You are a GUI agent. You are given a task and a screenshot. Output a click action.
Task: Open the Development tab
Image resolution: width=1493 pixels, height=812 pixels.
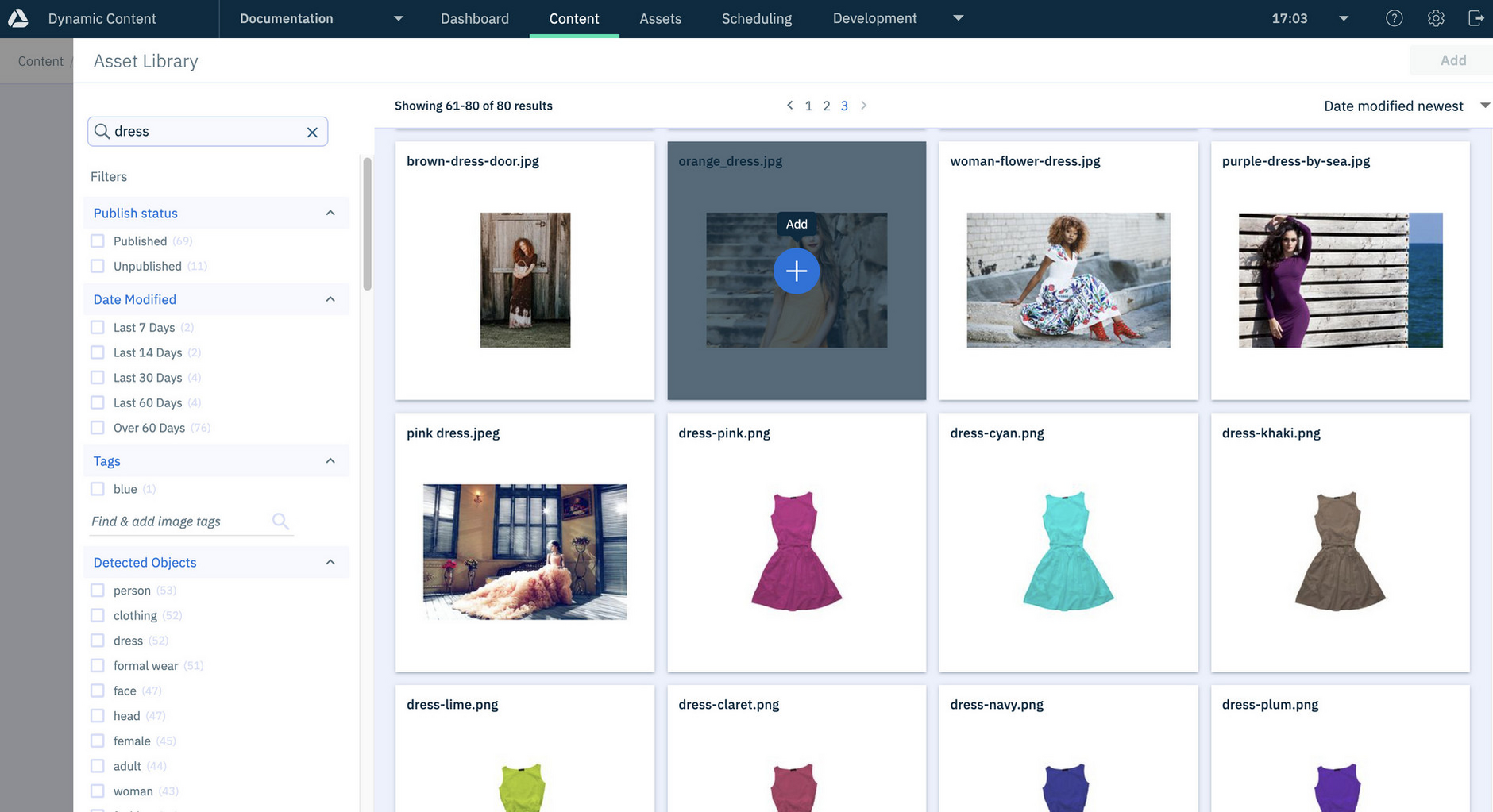(874, 18)
